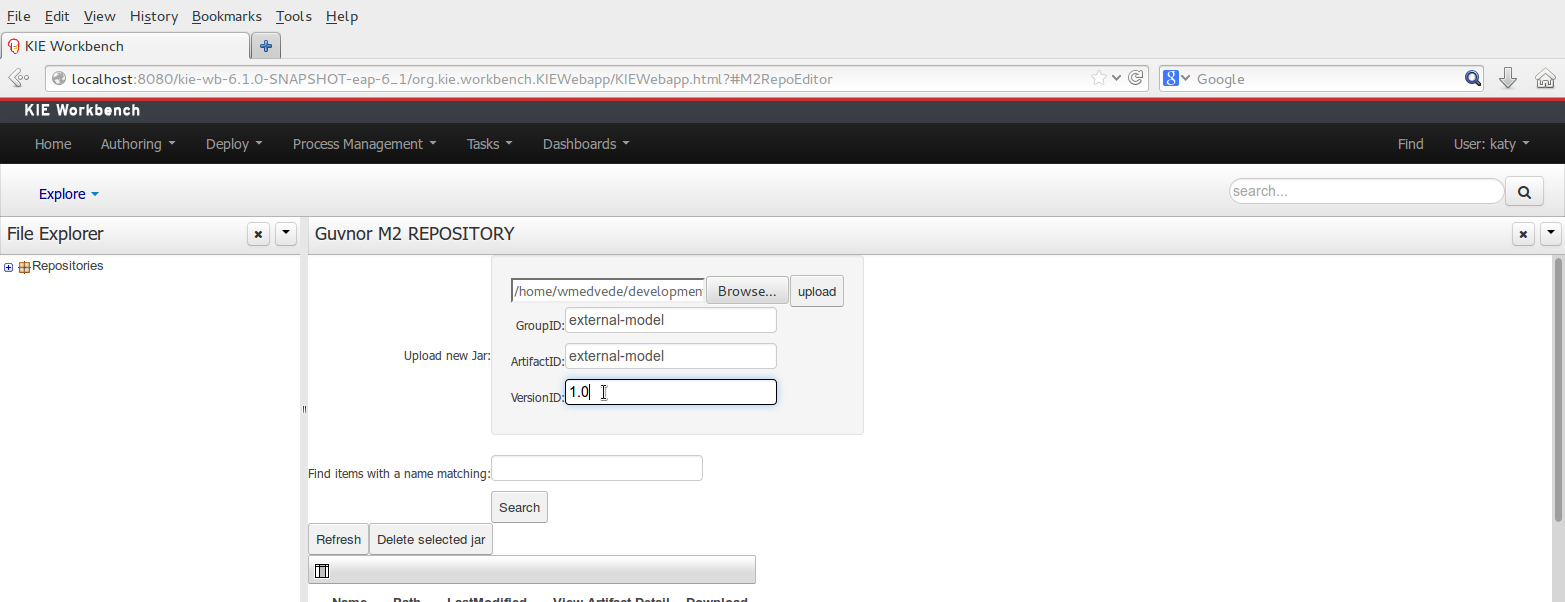
Task: Expand the Repositories tree node
Action: click(9, 267)
